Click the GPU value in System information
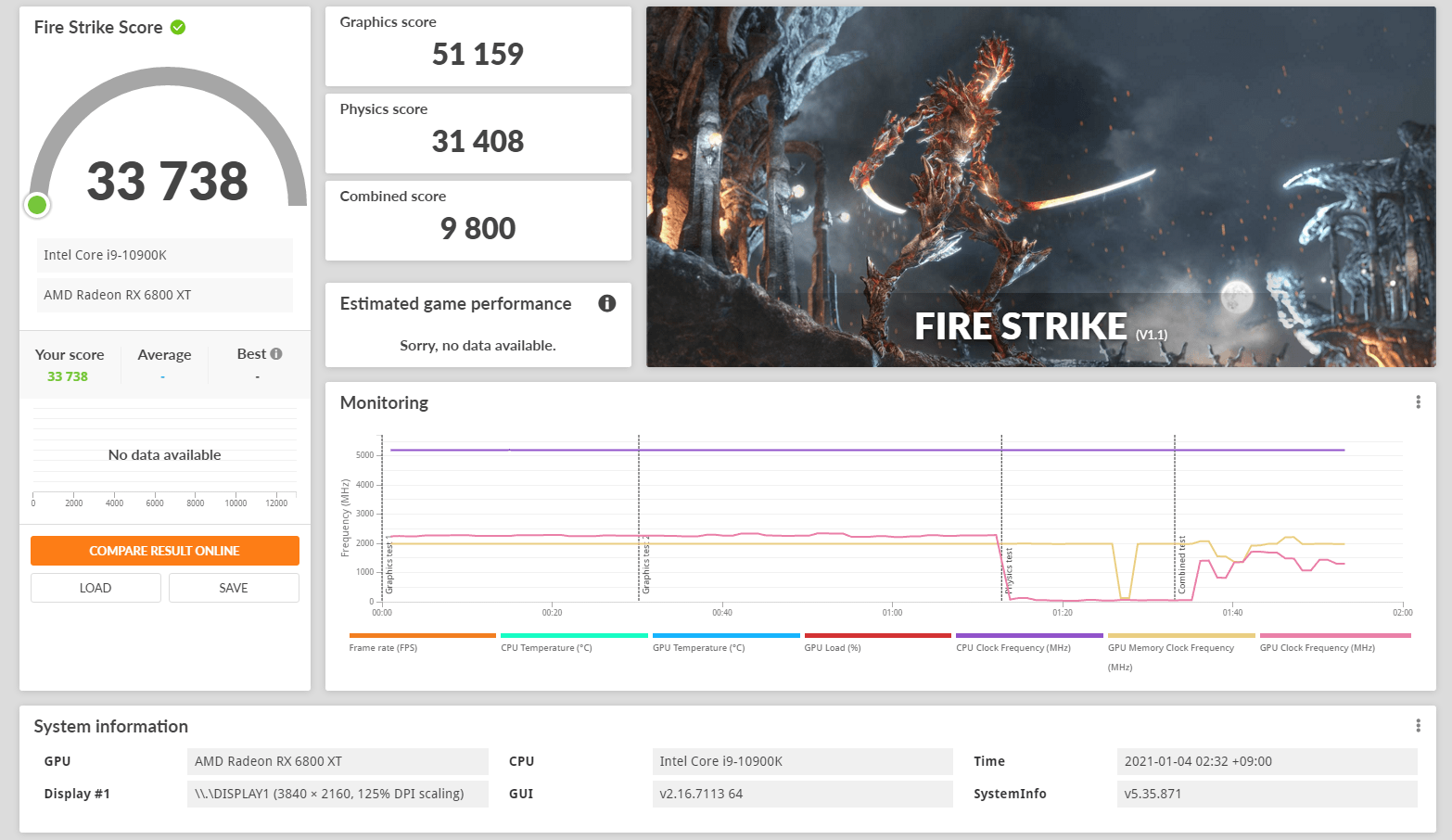The width and height of the screenshot is (1452, 840). [338, 761]
